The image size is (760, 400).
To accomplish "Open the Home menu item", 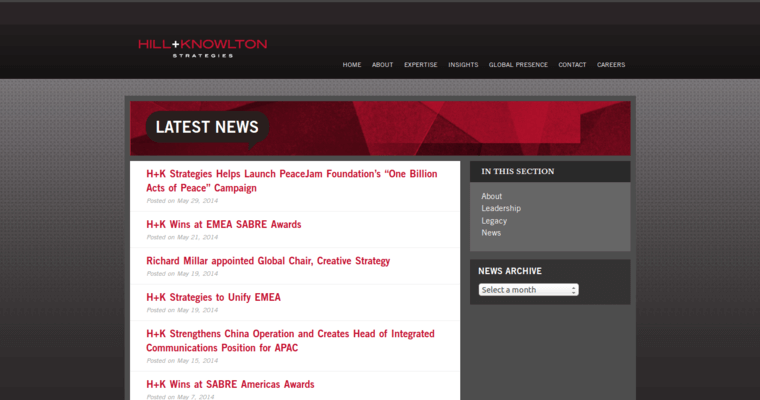I will tap(352, 64).
